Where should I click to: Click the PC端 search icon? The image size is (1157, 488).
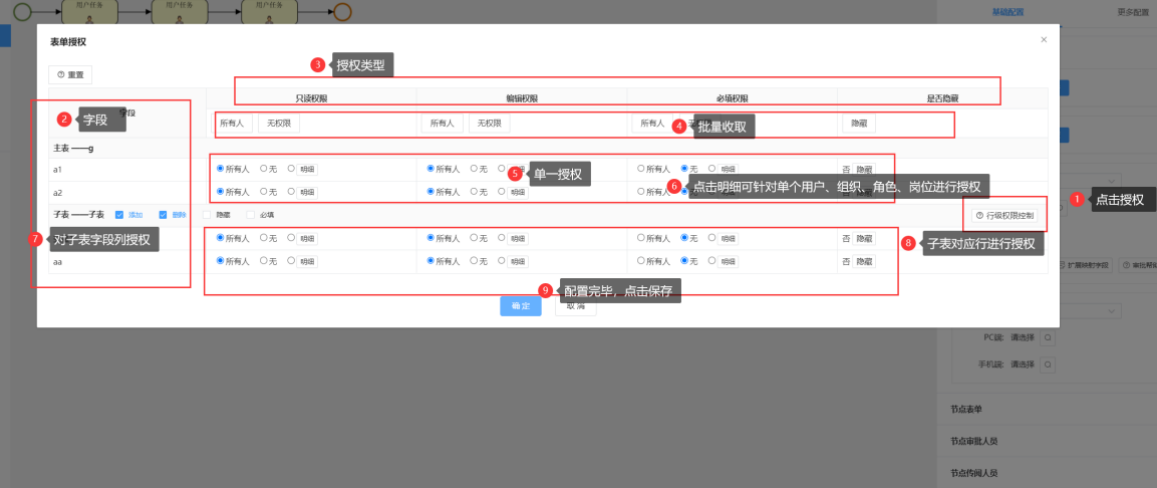coord(1047,338)
